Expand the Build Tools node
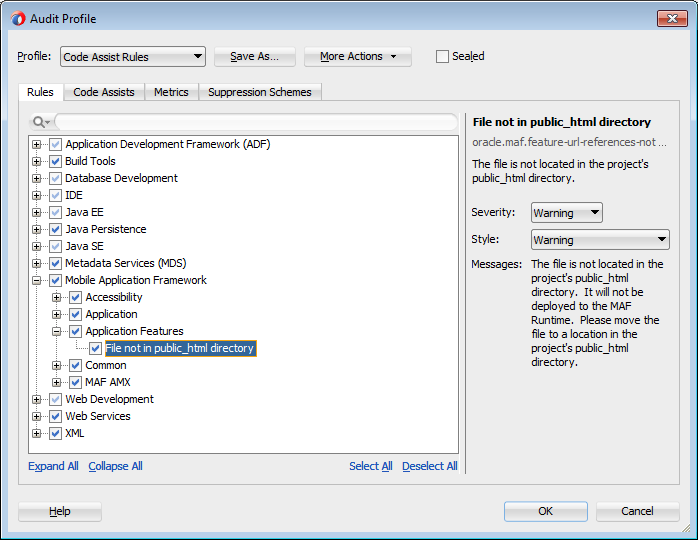The height and width of the screenshot is (540, 698). coord(37,161)
